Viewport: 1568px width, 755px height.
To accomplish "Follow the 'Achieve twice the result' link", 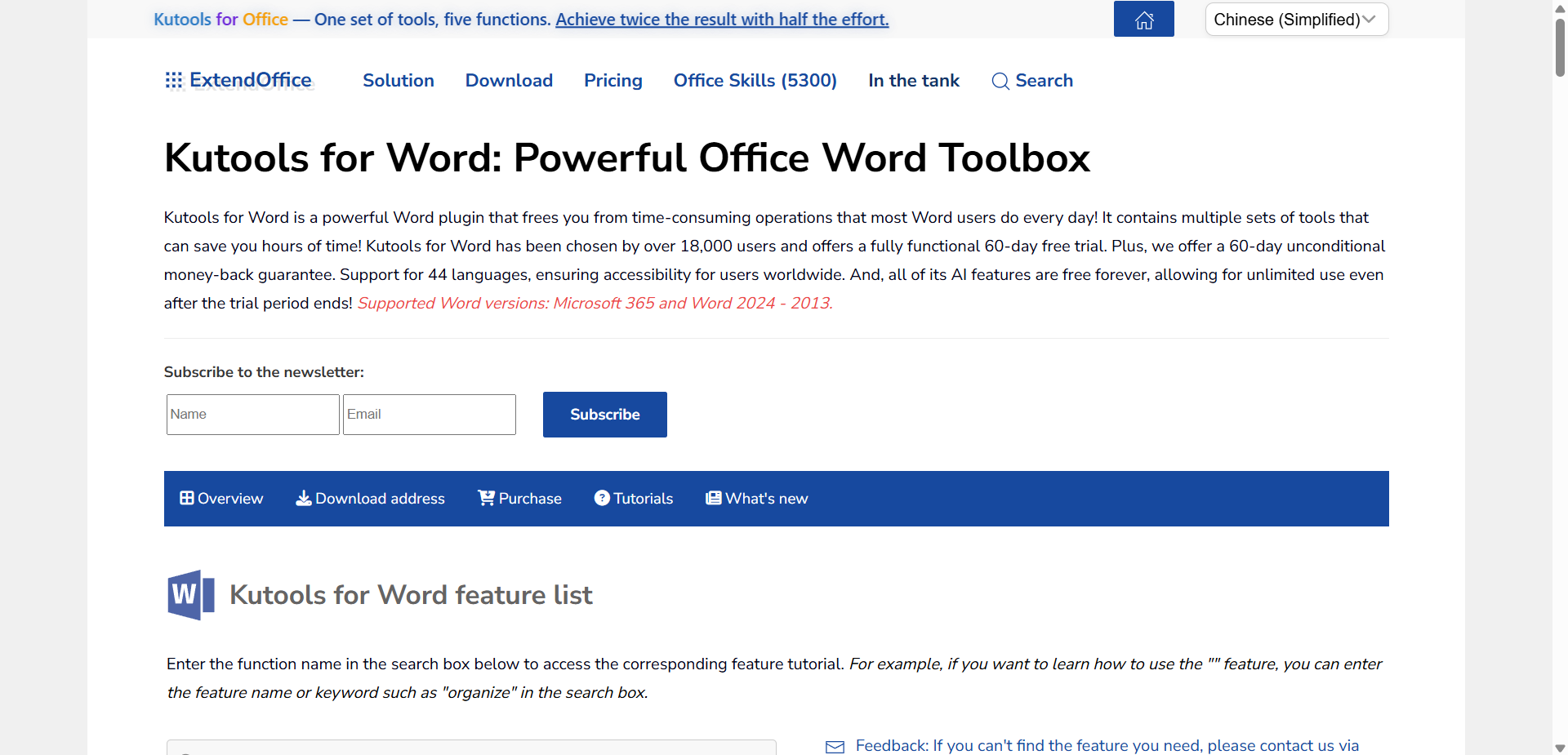I will [722, 20].
